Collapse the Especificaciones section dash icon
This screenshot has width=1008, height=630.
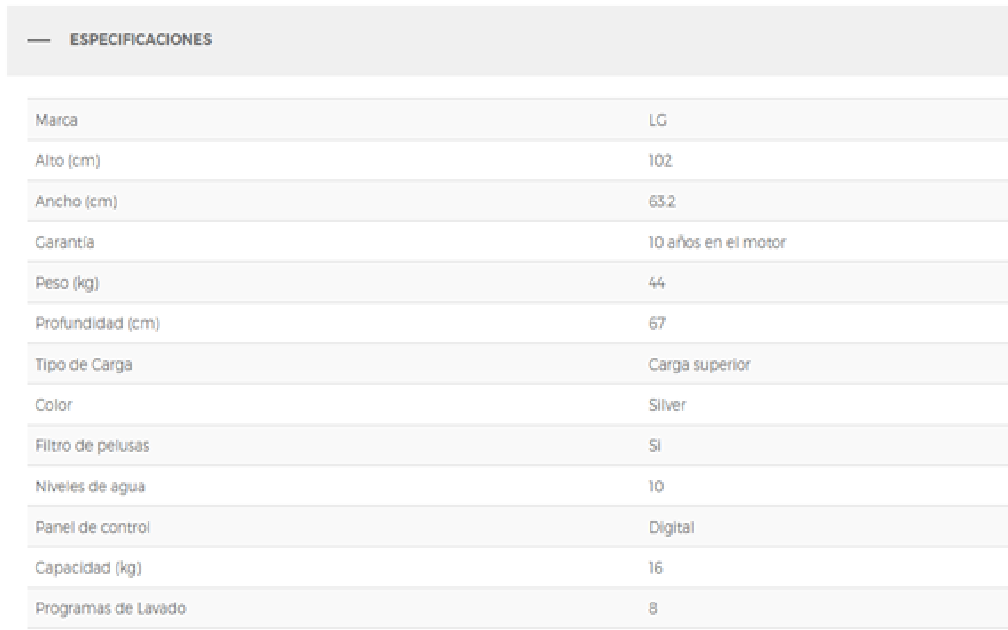39,40
